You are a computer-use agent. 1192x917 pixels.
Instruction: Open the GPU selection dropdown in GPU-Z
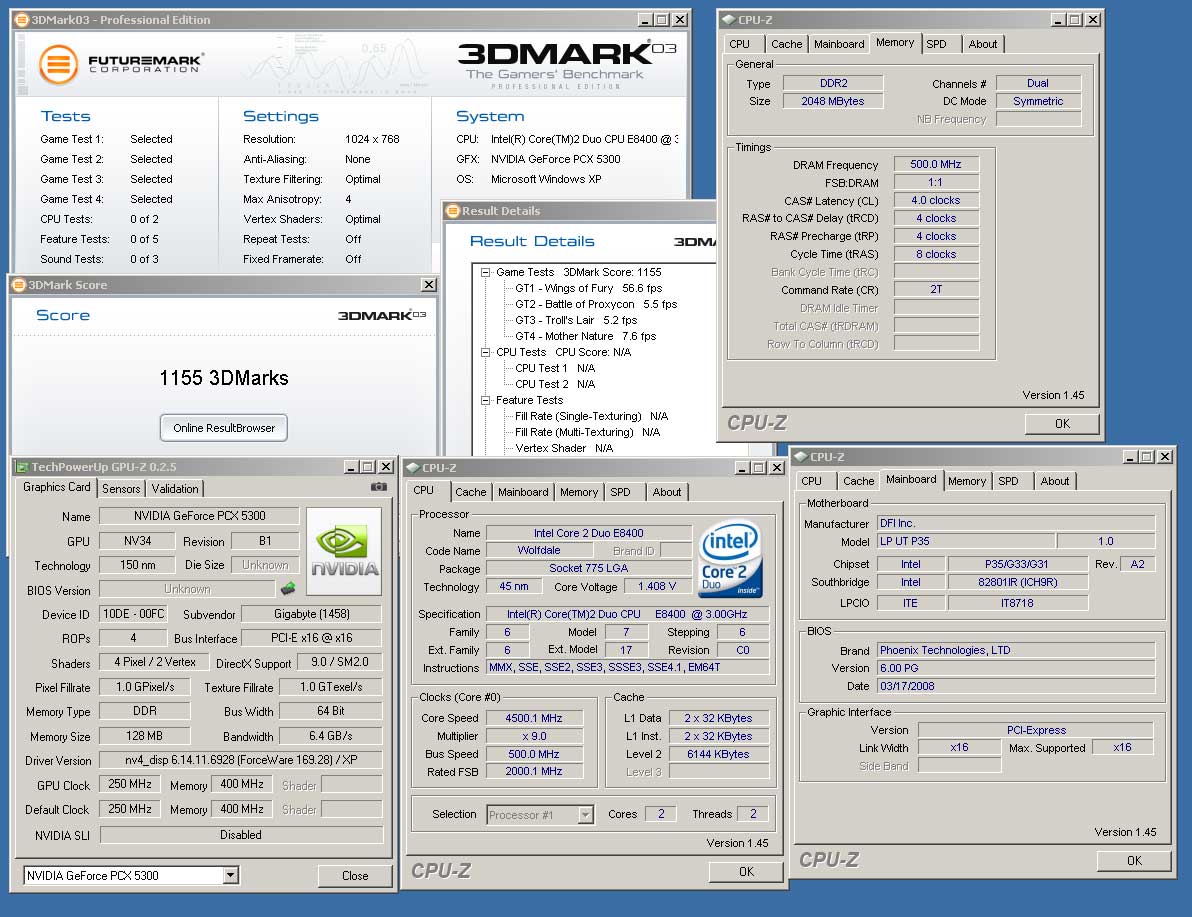point(230,876)
